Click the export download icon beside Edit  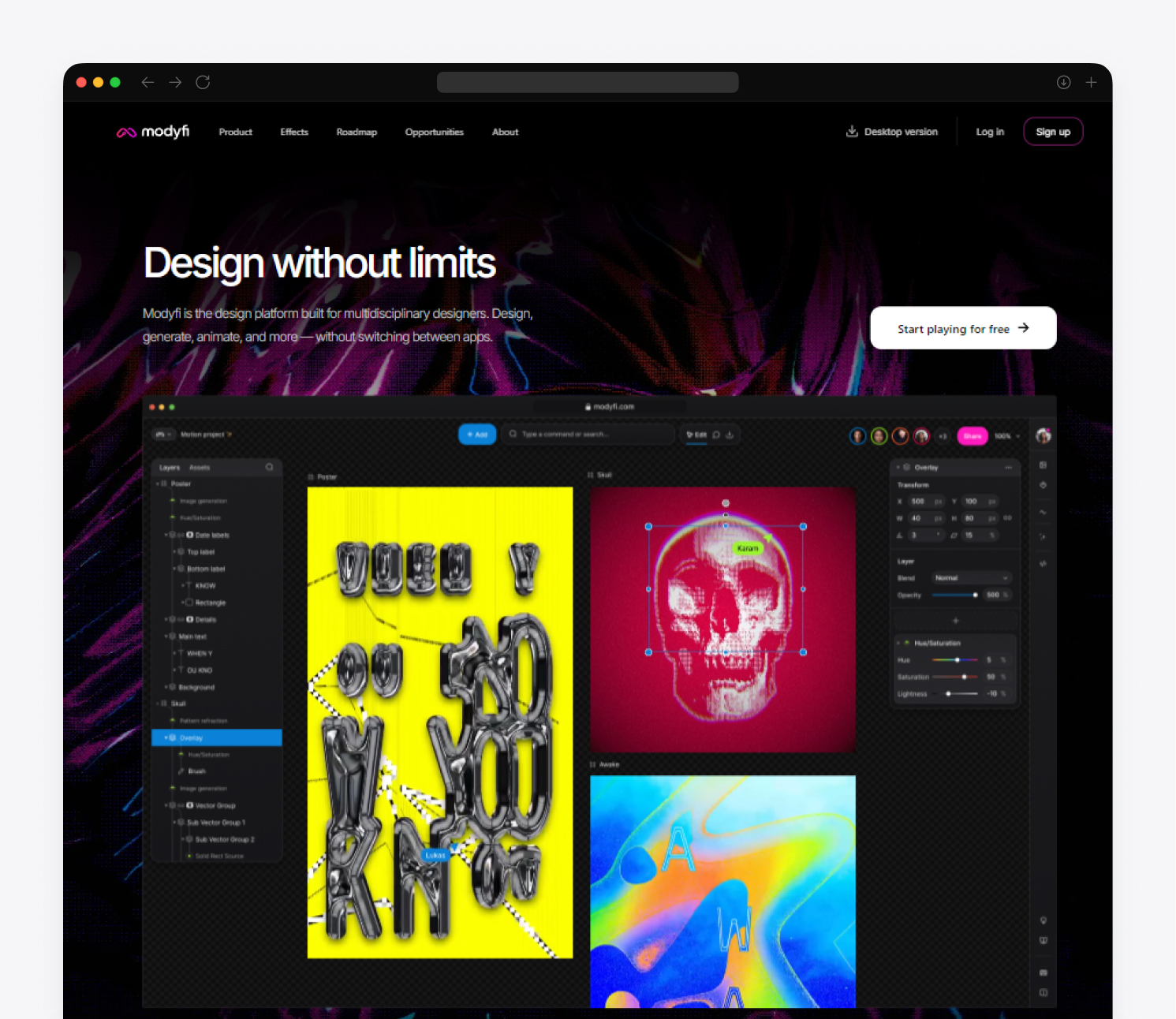730,435
